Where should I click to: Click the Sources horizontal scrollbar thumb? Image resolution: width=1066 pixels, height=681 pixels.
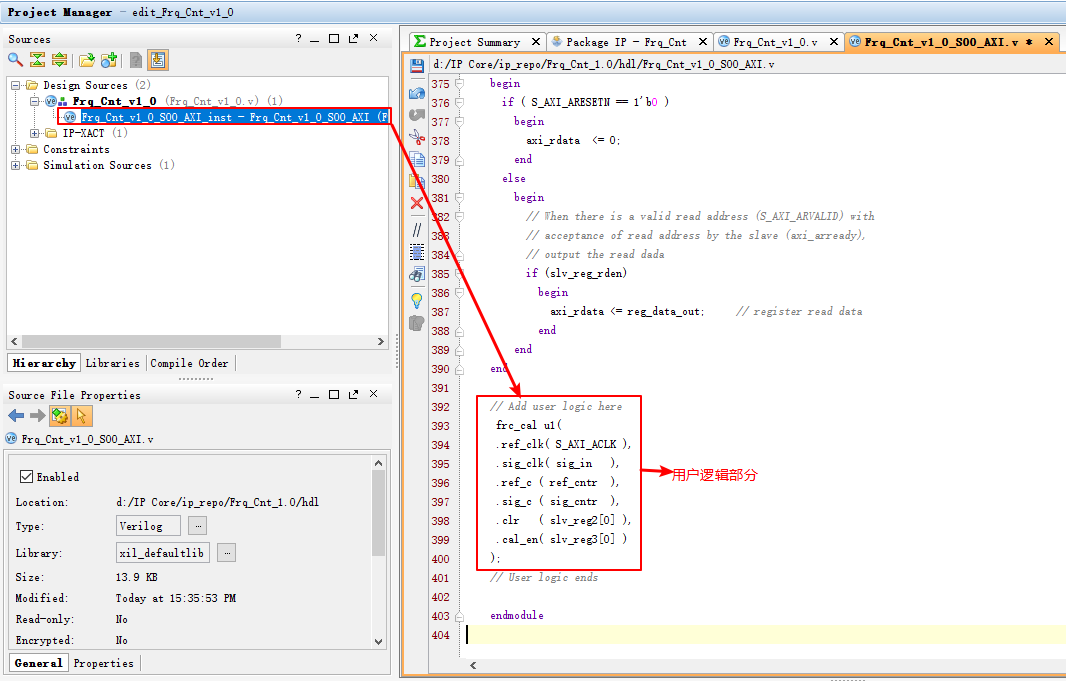[x=151, y=341]
